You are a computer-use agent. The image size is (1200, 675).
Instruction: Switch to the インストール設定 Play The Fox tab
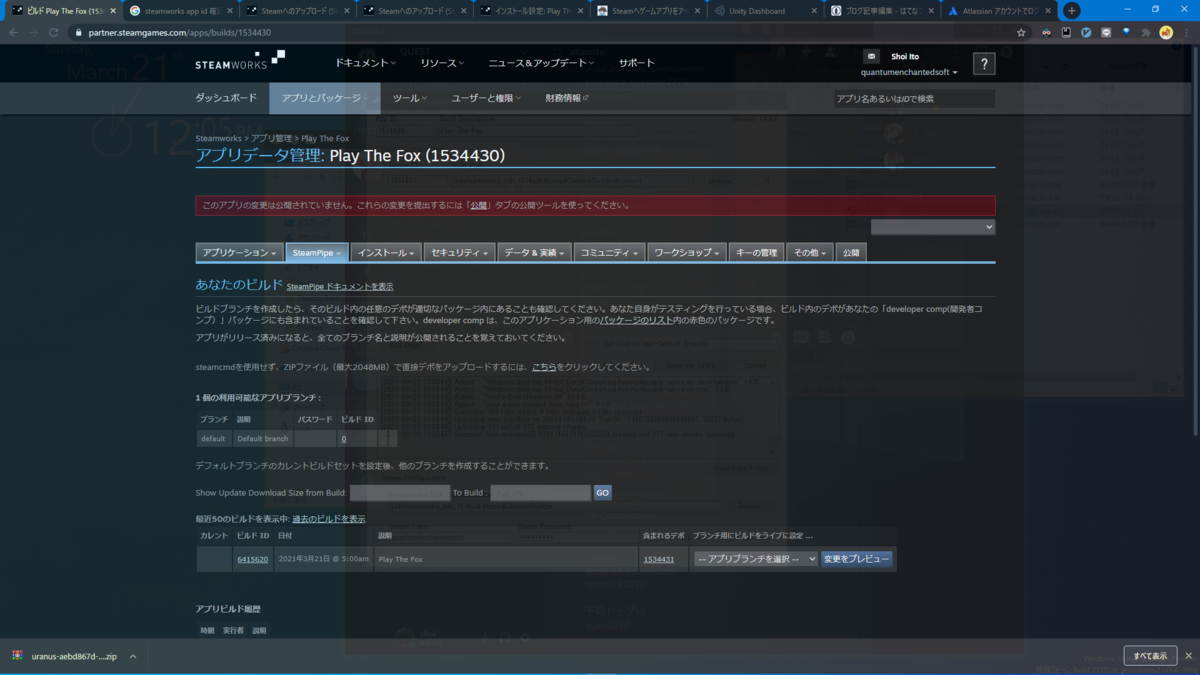click(x=532, y=11)
